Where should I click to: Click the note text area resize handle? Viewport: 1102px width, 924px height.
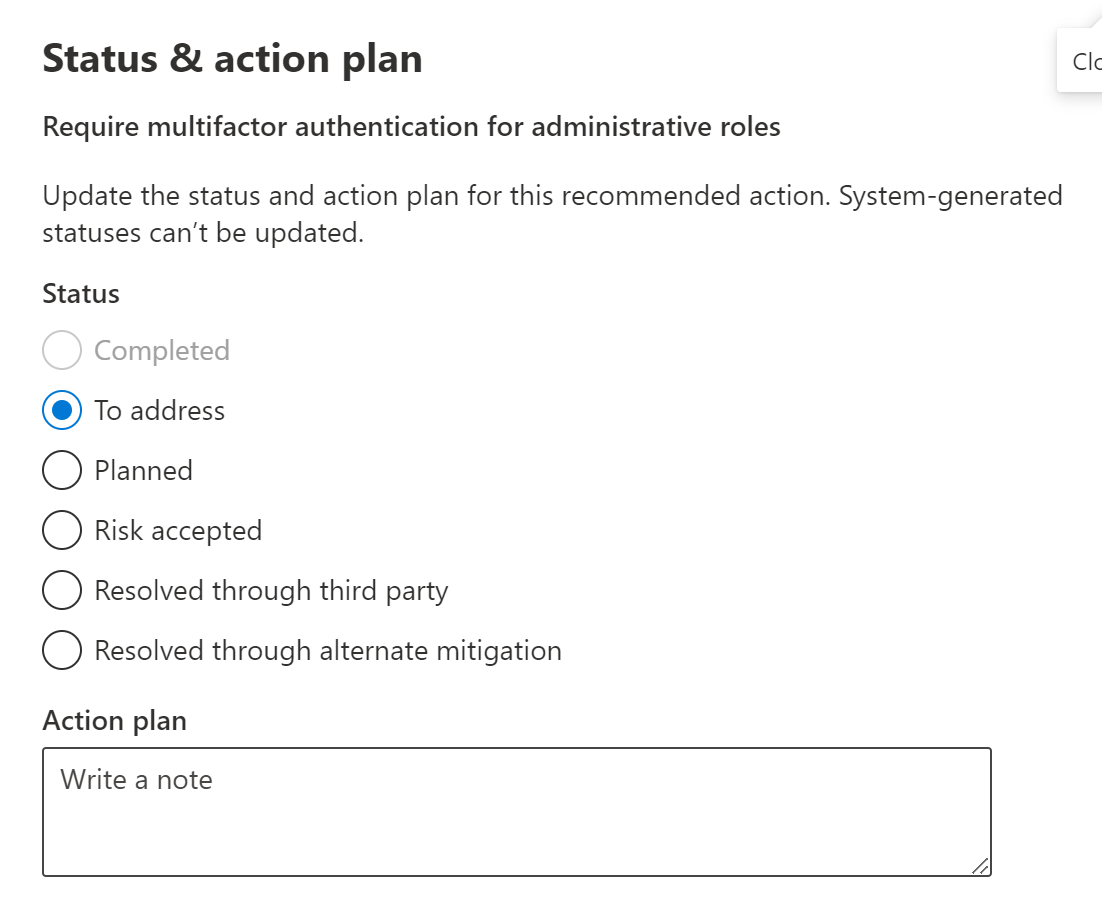click(981, 866)
